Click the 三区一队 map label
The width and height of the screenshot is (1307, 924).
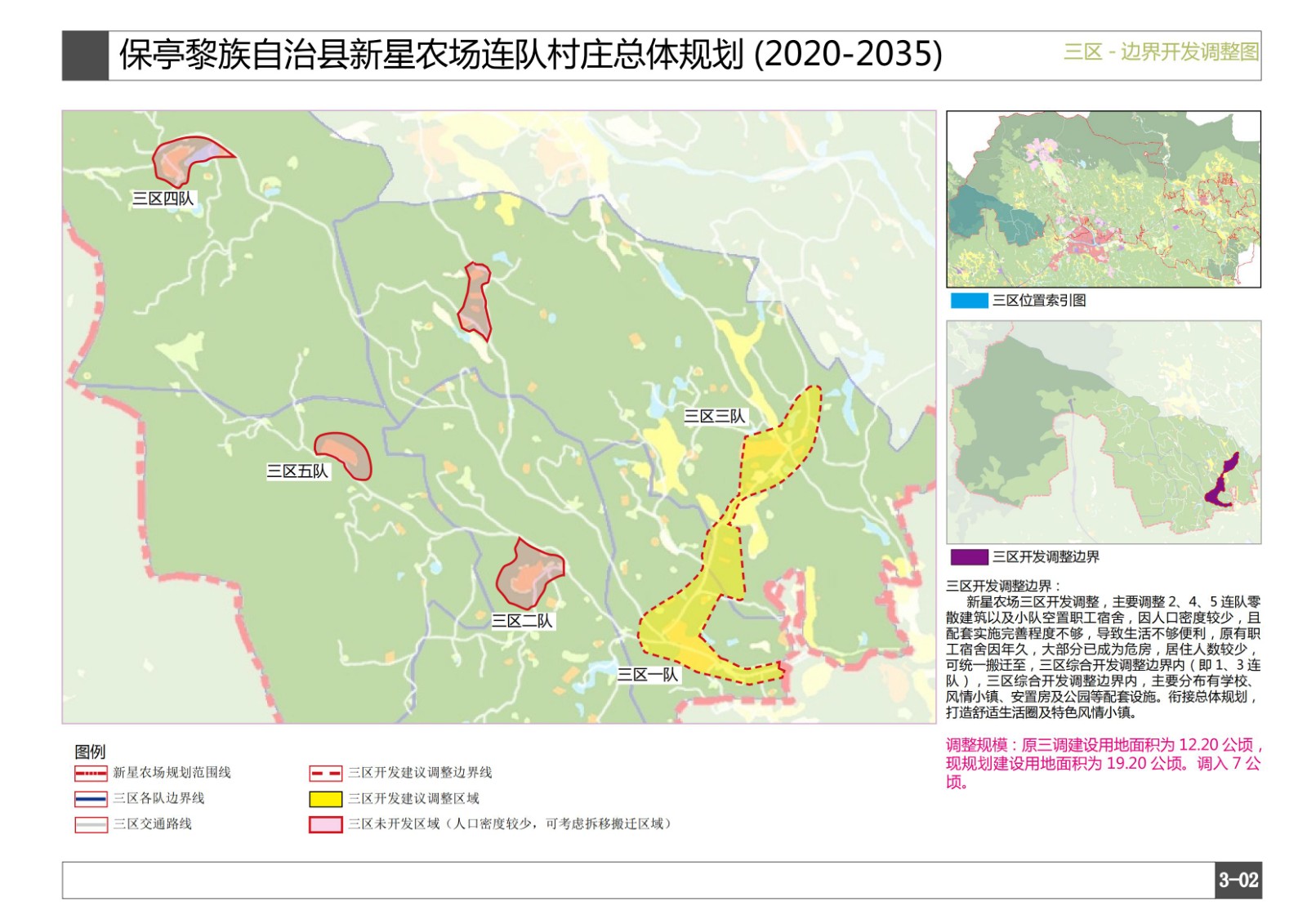(648, 675)
